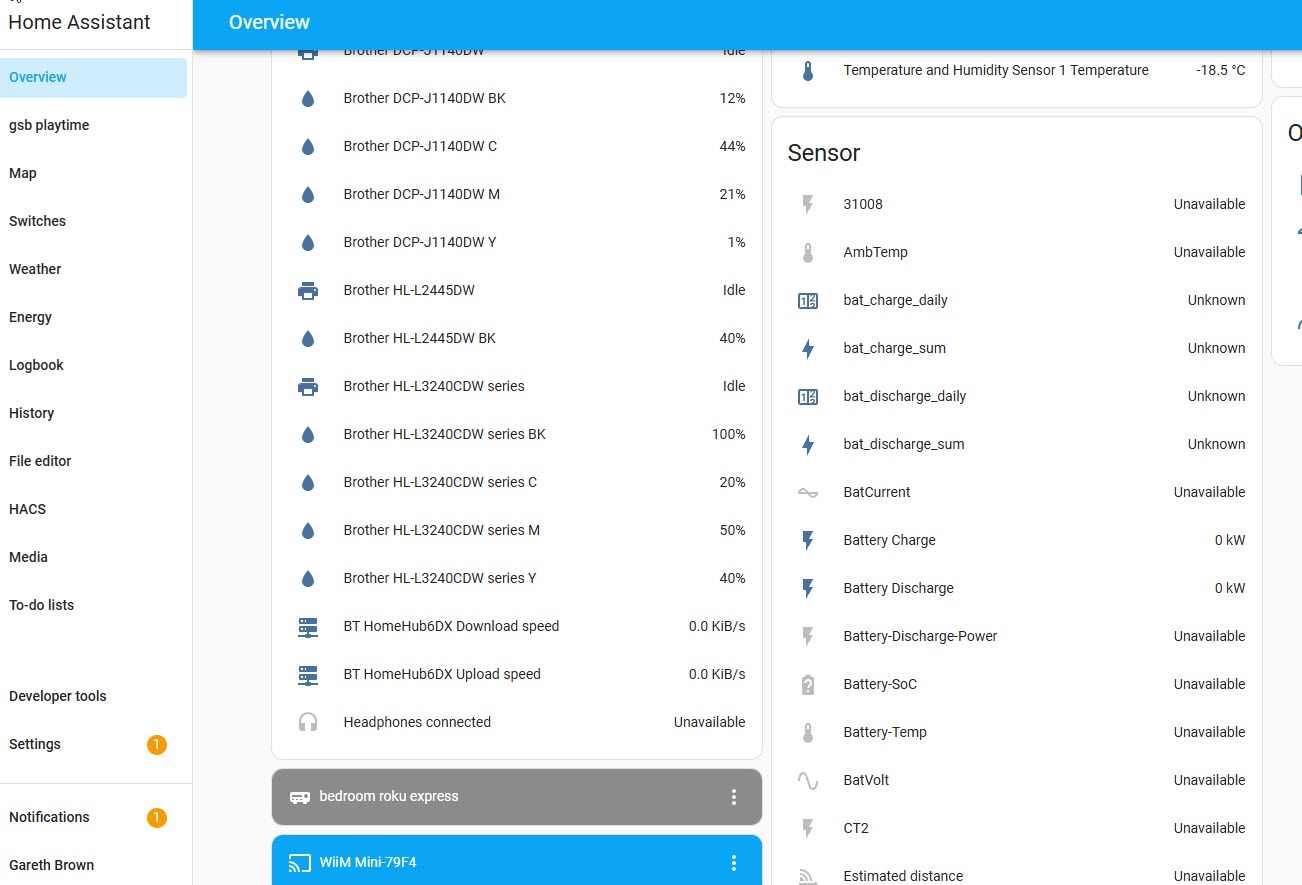Screen dimensions: 1302x885
Task: Click the BT HomeHub6DX Download speed server icon
Action: pos(308,627)
